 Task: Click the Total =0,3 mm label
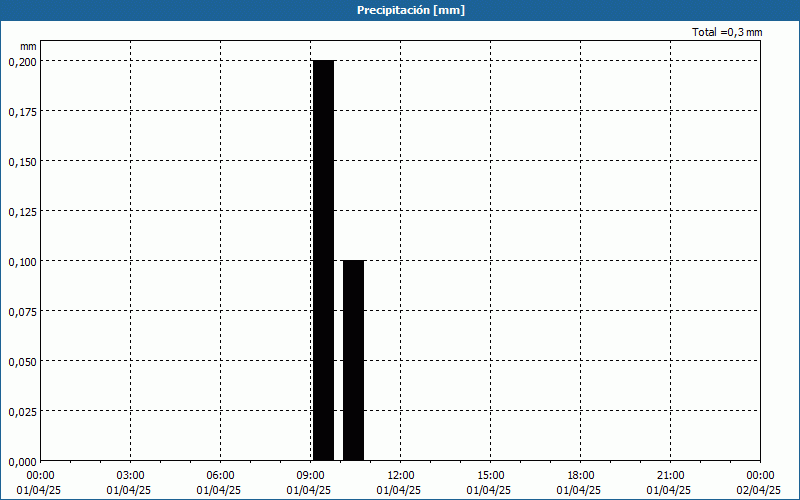(727, 32)
